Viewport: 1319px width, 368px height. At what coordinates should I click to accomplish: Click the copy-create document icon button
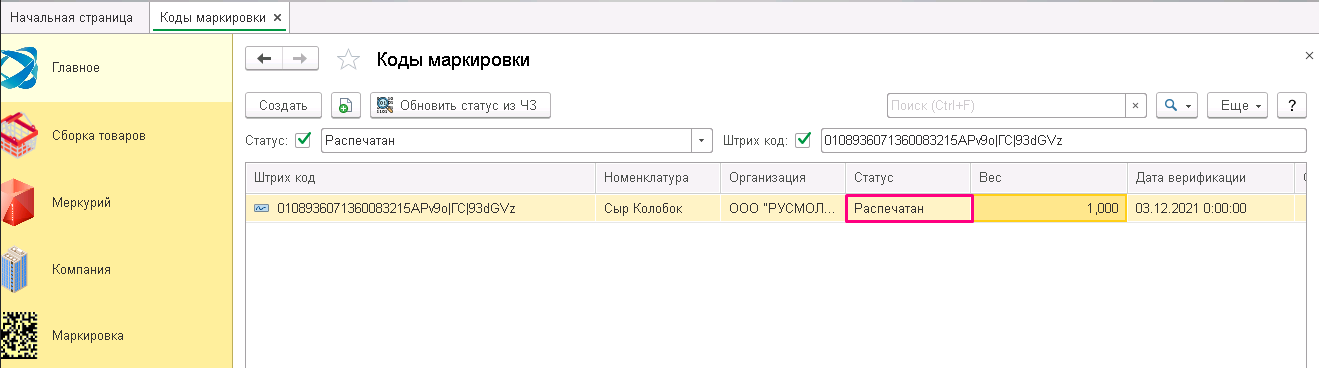tap(345, 105)
